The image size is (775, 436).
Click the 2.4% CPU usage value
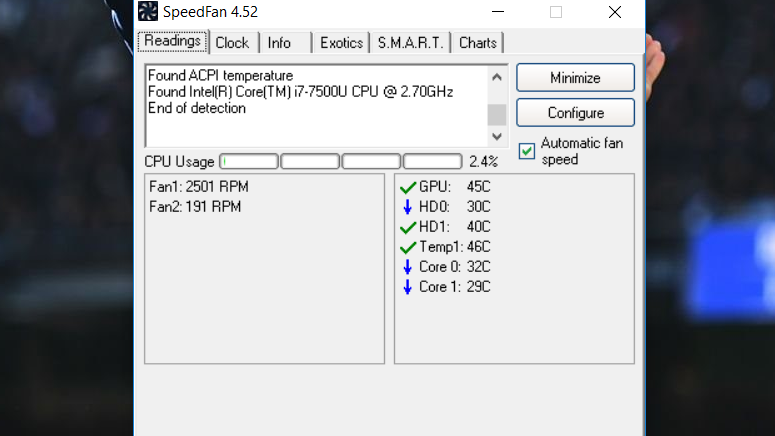click(x=483, y=162)
